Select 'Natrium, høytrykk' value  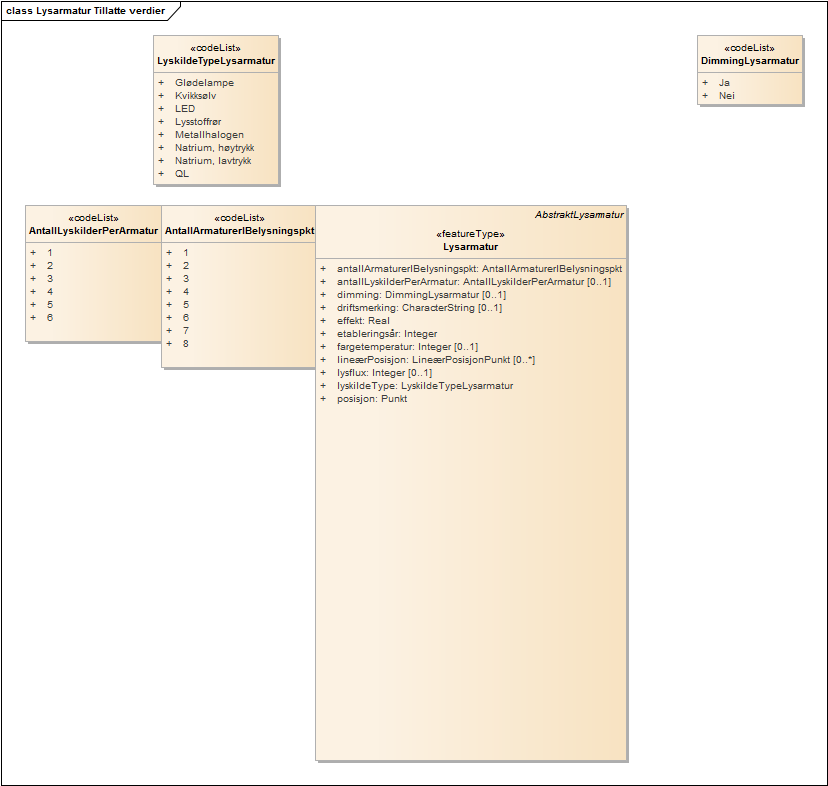click(x=214, y=148)
